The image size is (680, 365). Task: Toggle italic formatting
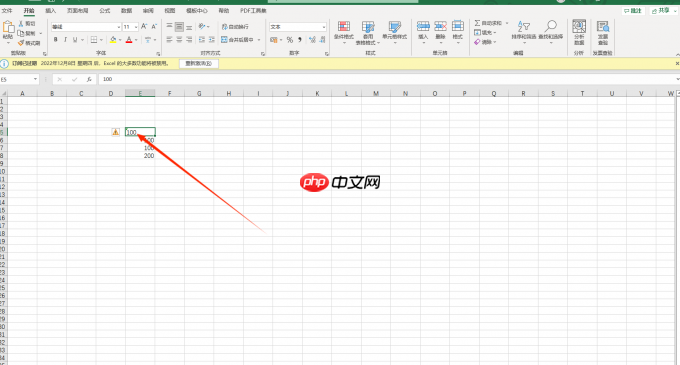[65, 40]
